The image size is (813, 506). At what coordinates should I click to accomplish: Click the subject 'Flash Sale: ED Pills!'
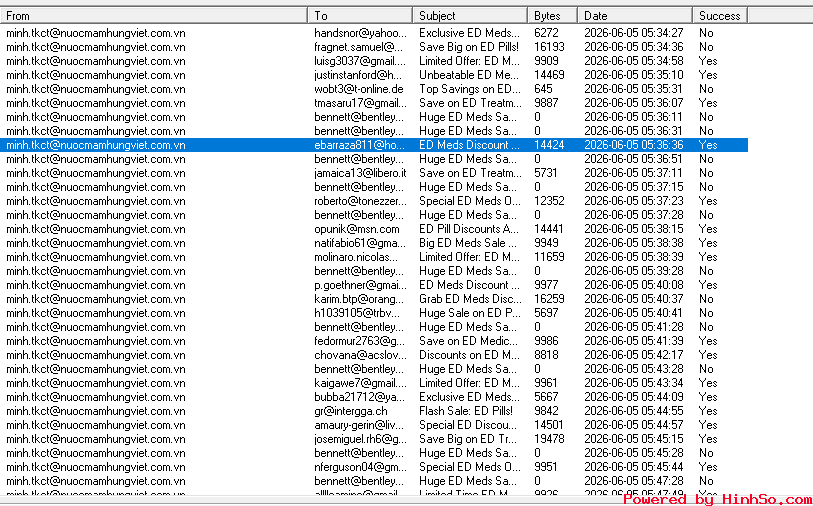click(466, 411)
